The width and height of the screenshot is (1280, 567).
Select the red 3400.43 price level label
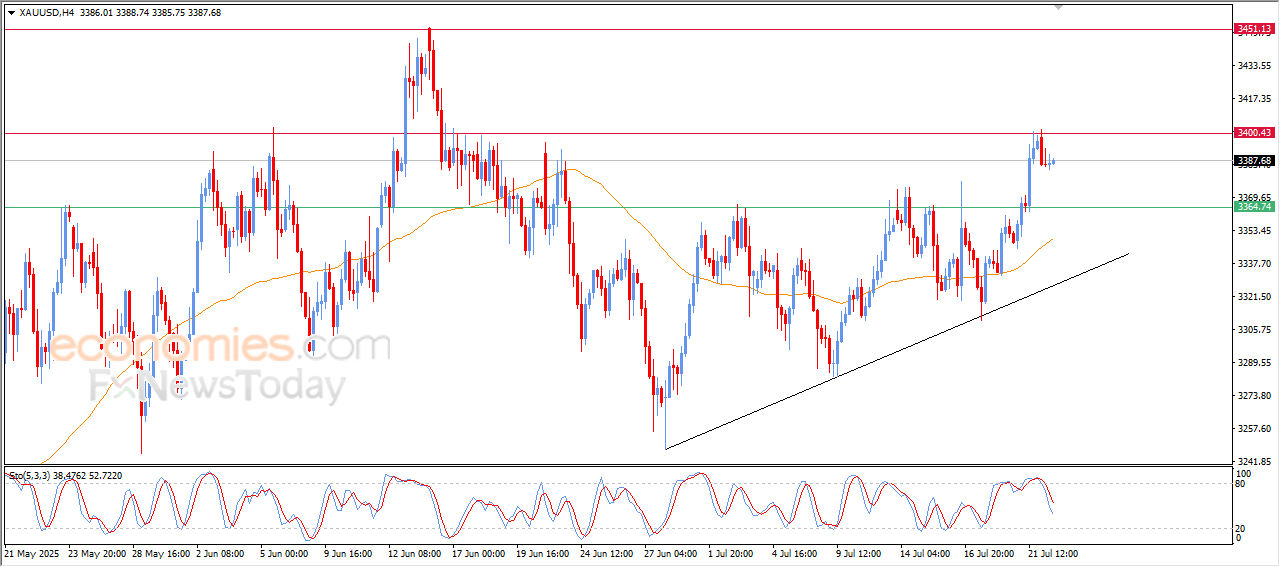1254,133
